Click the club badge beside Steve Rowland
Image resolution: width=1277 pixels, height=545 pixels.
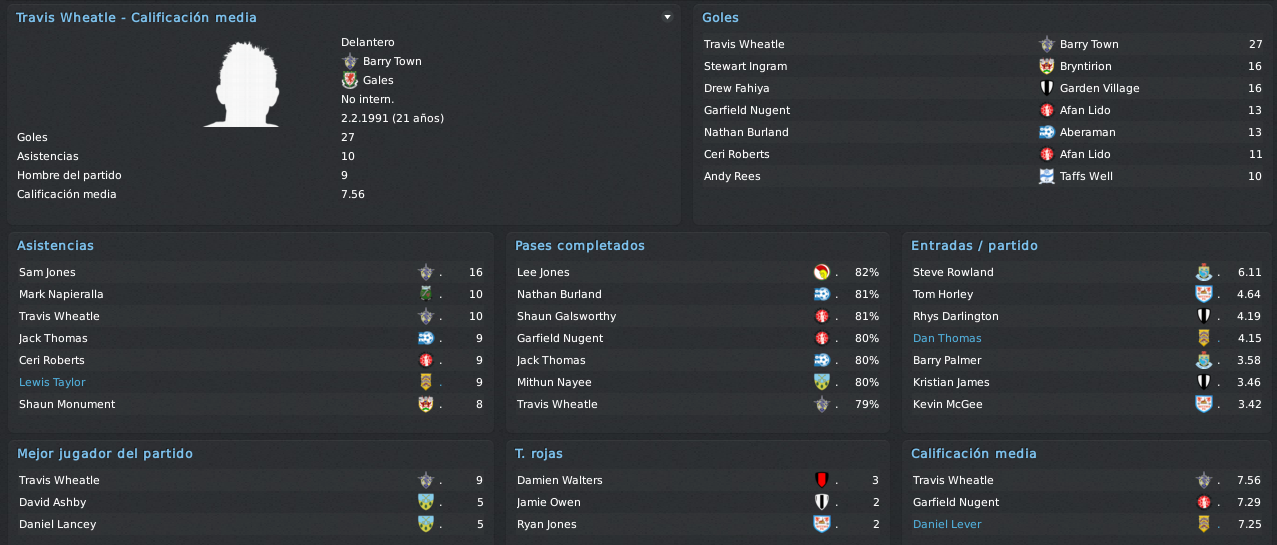tap(1203, 272)
